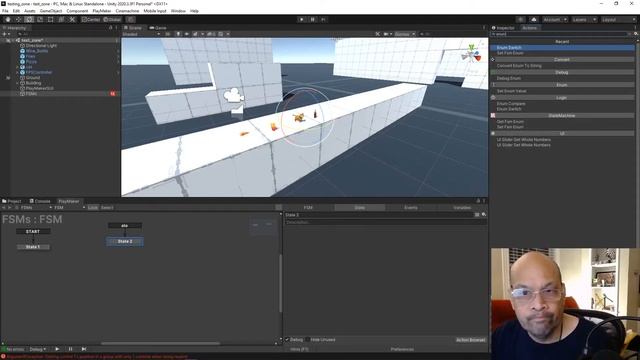Click the StateMachine category header

(x=562, y=116)
